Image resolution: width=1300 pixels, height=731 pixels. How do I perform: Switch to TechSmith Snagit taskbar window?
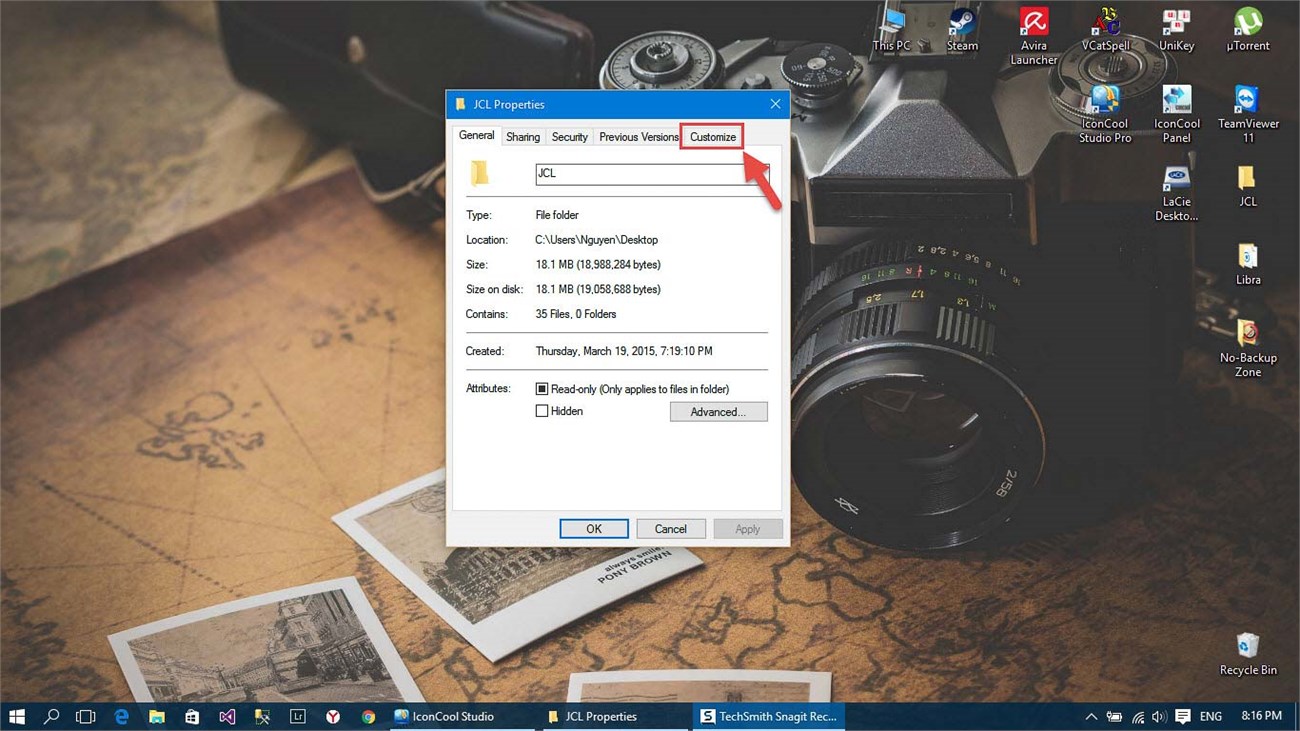coord(769,716)
